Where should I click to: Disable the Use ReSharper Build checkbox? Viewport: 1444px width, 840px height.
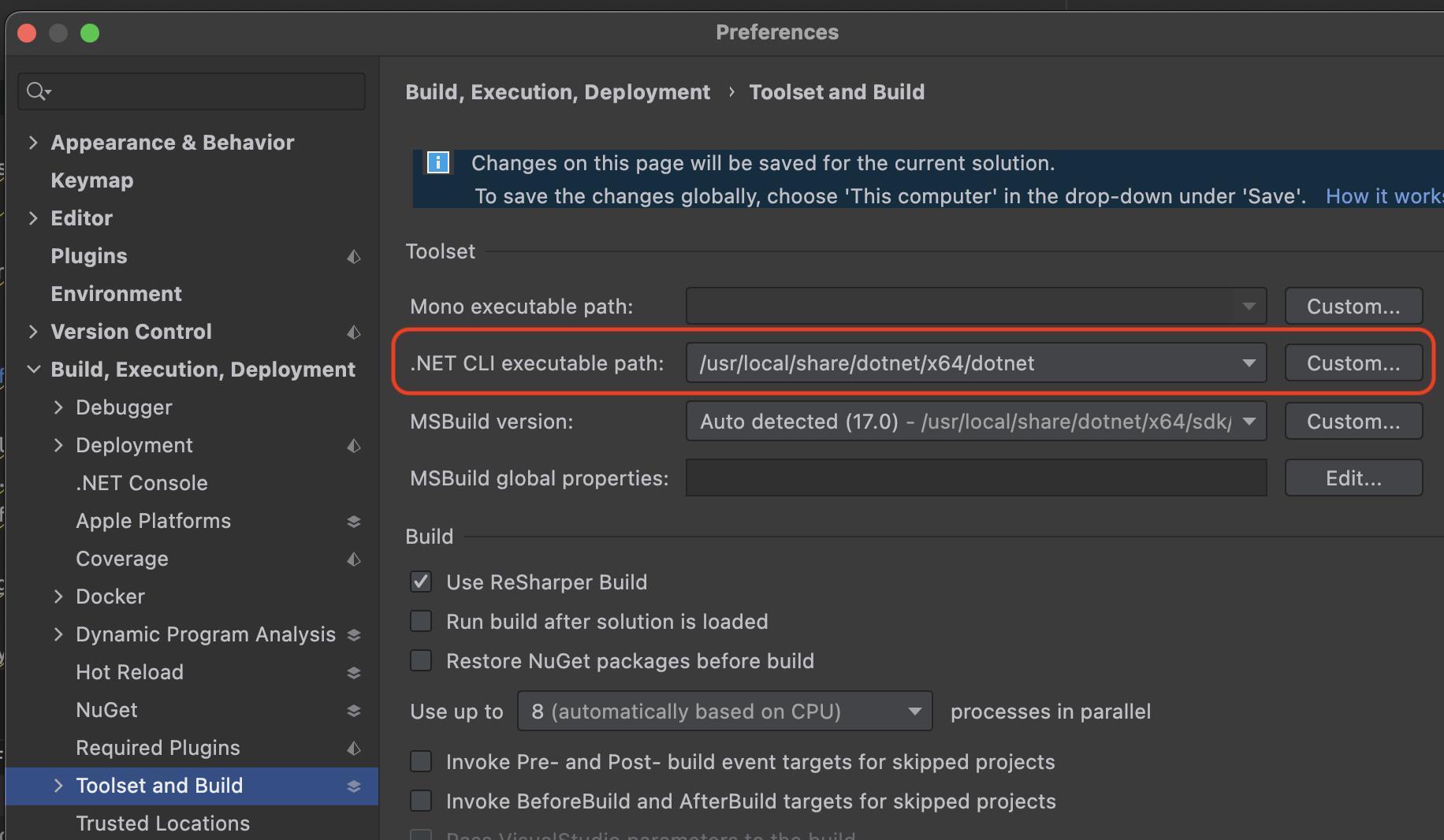pos(421,582)
